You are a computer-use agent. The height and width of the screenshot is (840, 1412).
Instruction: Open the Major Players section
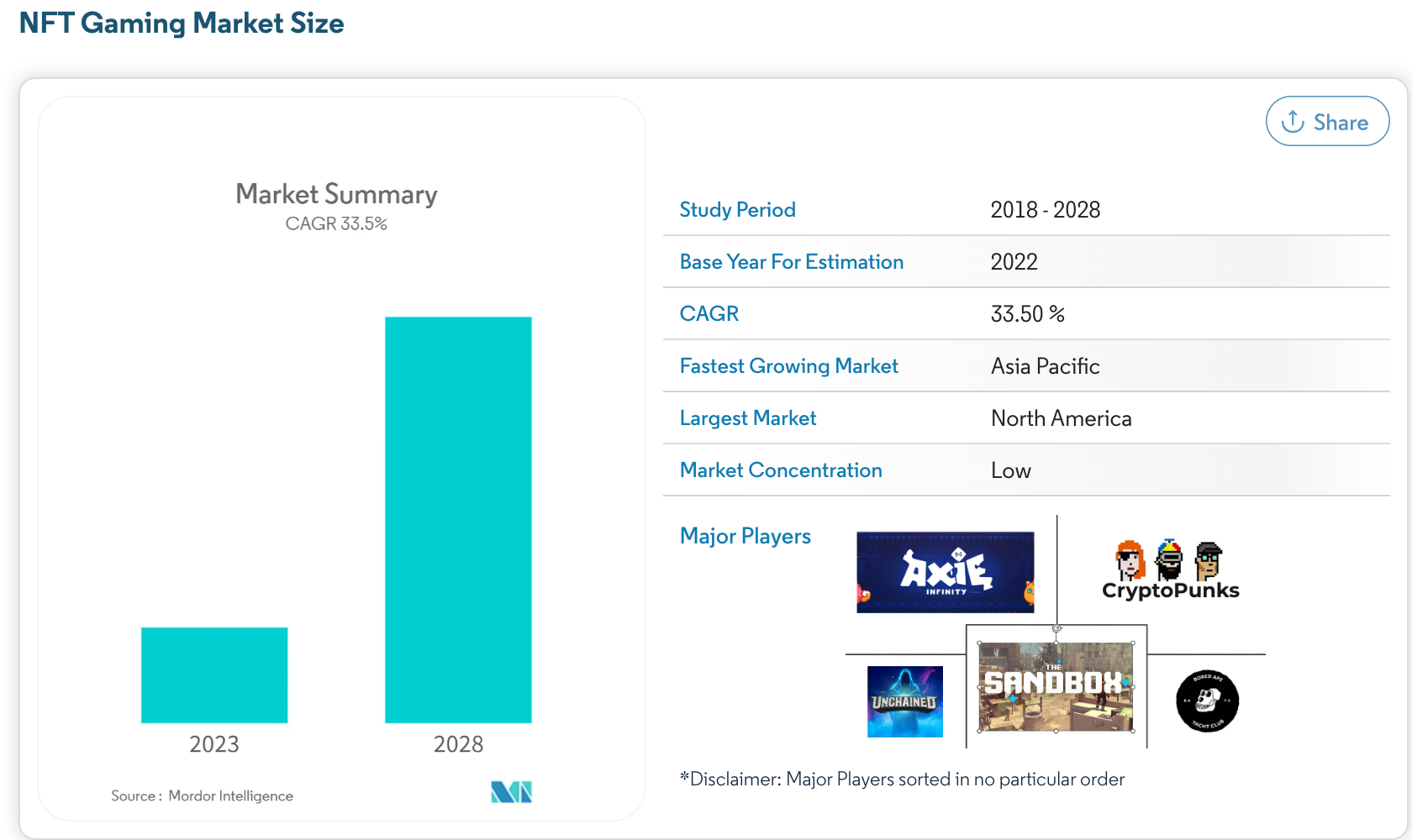click(745, 536)
